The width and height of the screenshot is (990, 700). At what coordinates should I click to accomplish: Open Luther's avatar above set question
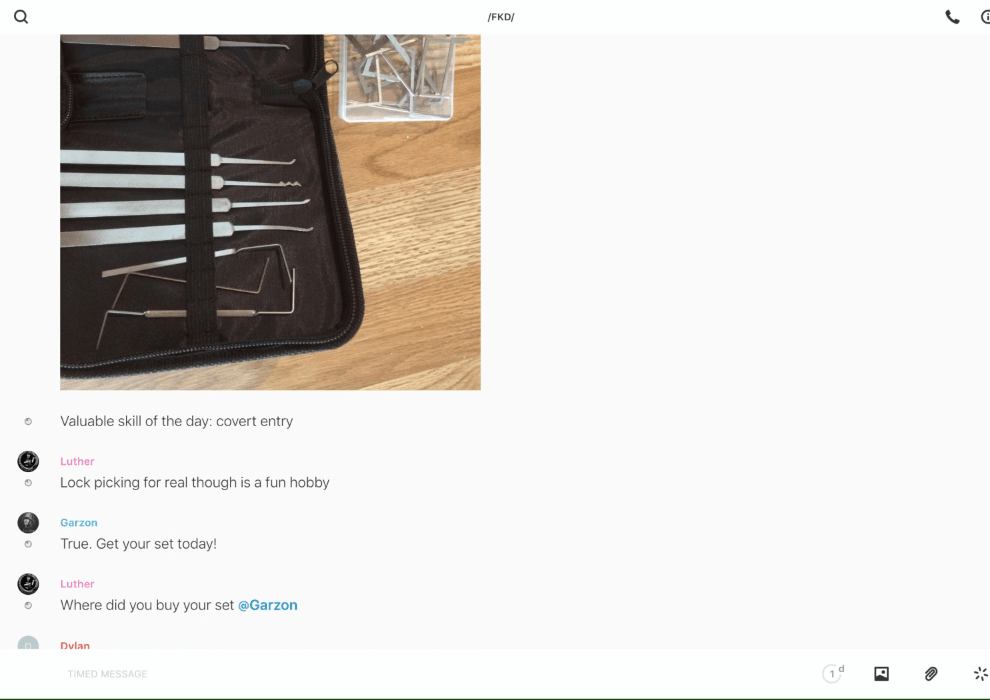pyautogui.click(x=28, y=584)
